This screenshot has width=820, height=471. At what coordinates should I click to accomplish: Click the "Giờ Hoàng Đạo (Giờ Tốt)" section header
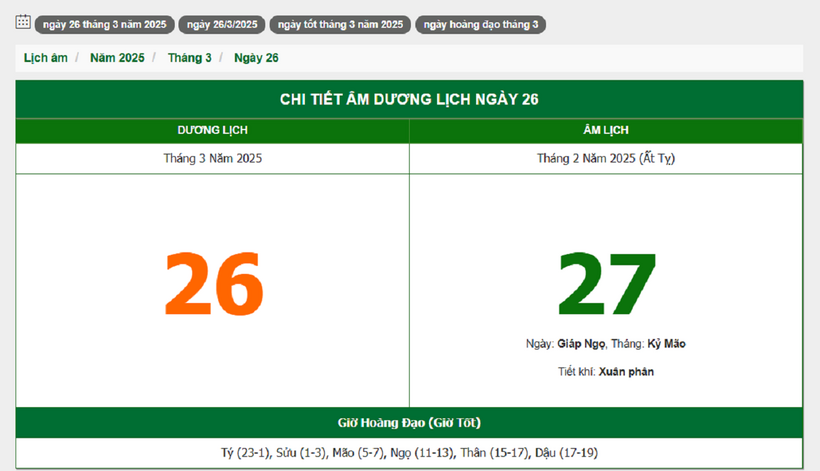point(410,422)
